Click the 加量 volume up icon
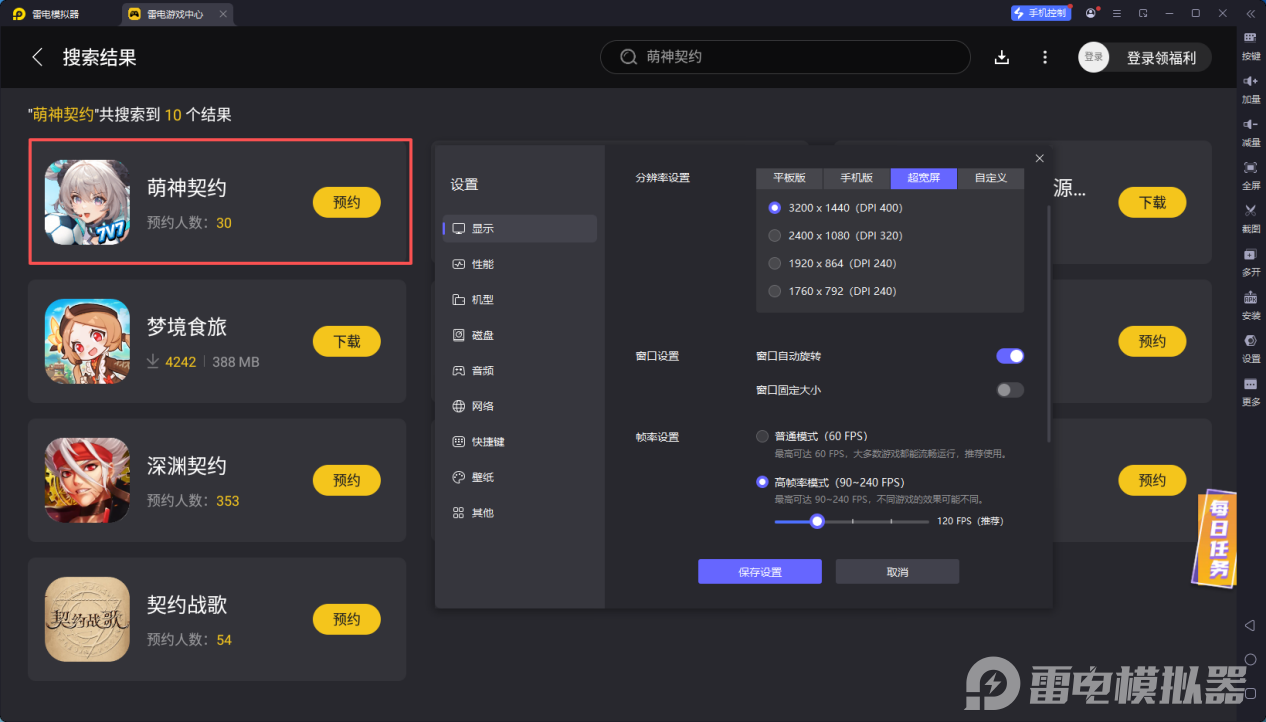The image size is (1266, 722). (x=1251, y=80)
